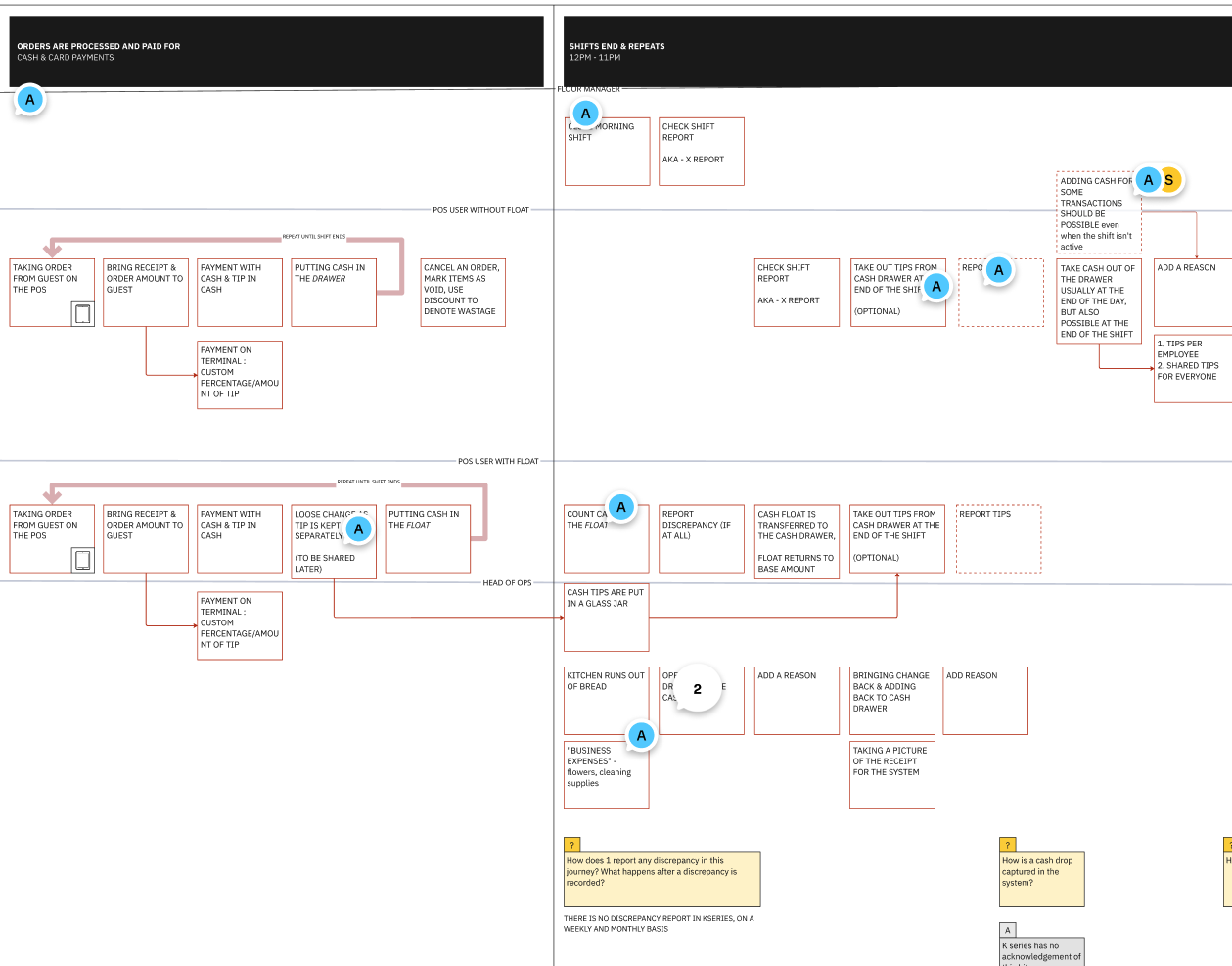
Task: Select the discrepancy question sticky note
Action: [x=662, y=879]
